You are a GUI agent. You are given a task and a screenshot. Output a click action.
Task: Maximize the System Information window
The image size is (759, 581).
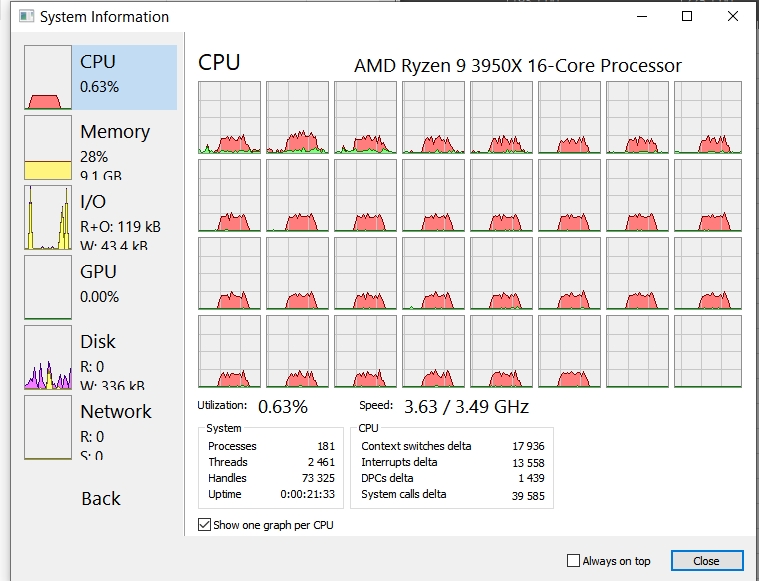click(x=687, y=17)
